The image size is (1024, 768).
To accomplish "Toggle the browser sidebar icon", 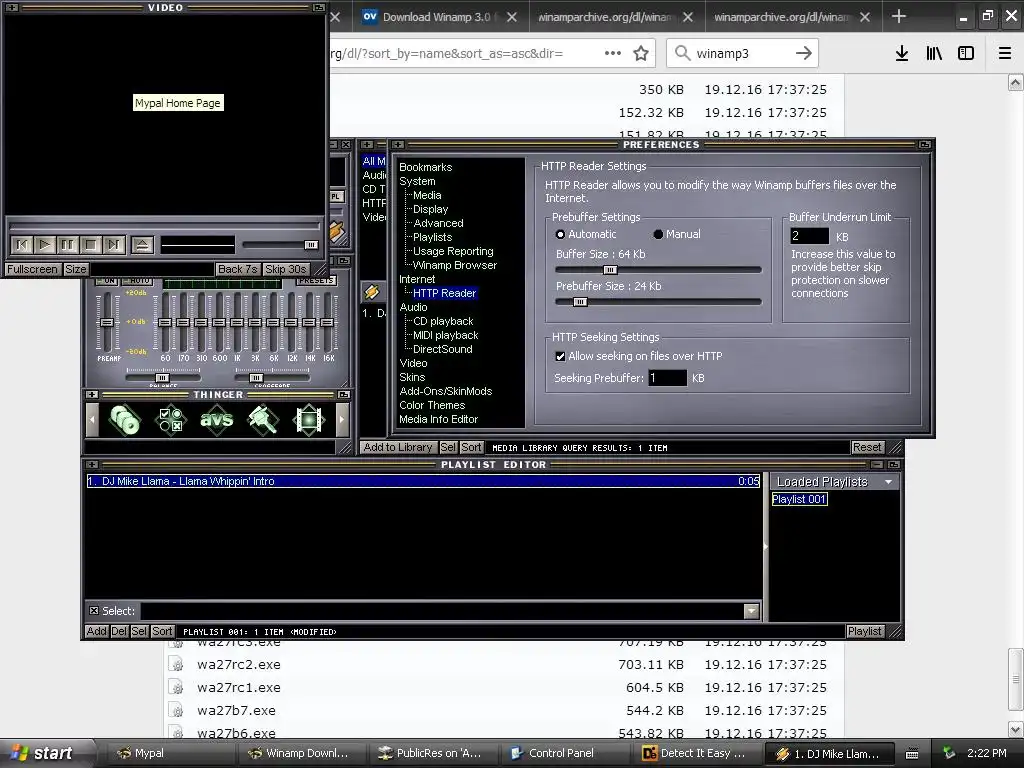I will point(966,54).
